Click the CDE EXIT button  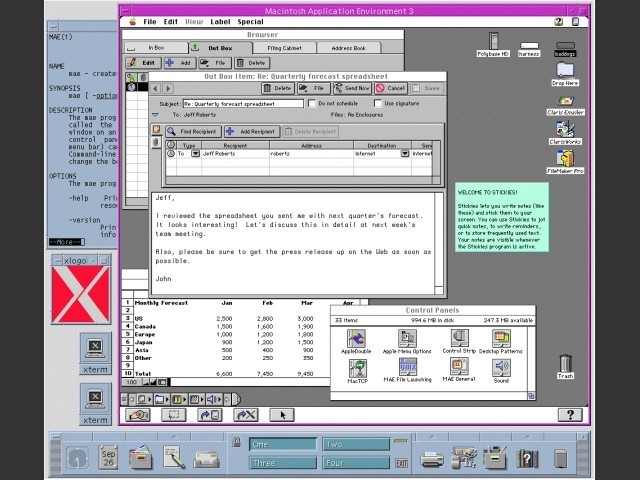[x=402, y=463]
